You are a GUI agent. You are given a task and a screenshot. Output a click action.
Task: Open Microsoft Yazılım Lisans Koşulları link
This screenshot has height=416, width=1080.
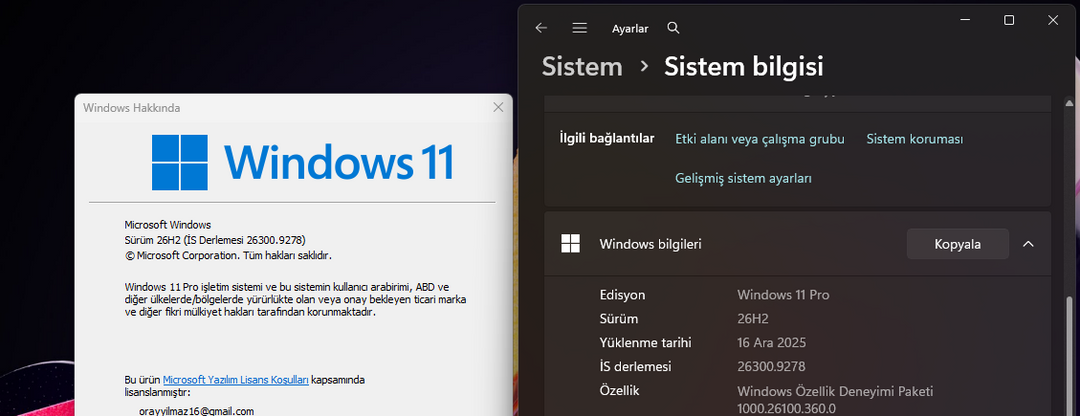coord(236,379)
